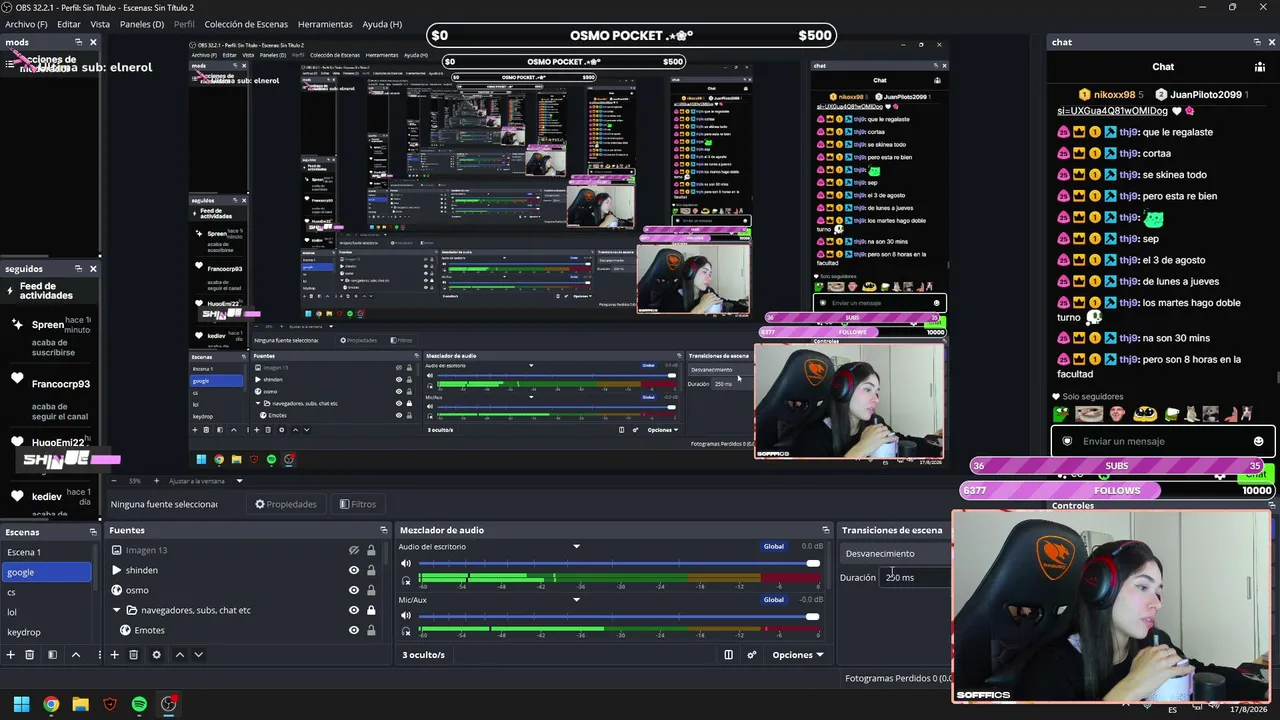Open the Desvanecimiento transition dropdown
This screenshot has height=720, width=1280.
tap(895, 553)
